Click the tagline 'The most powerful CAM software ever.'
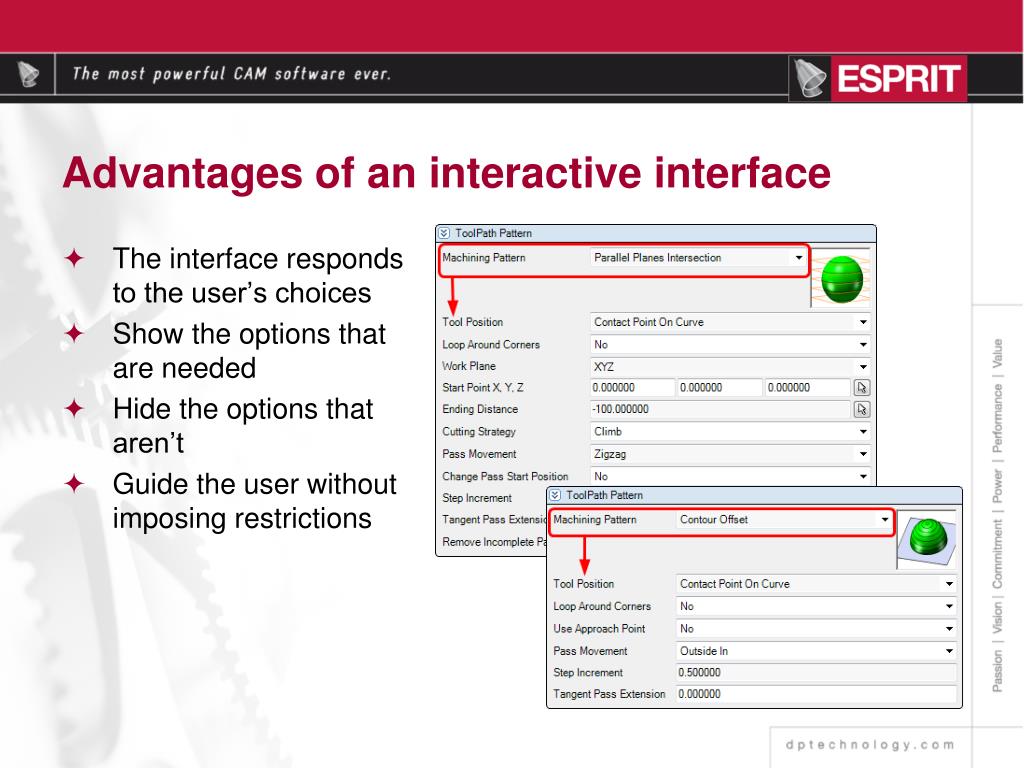This screenshot has height=768, width=1024. click(231, 74)
